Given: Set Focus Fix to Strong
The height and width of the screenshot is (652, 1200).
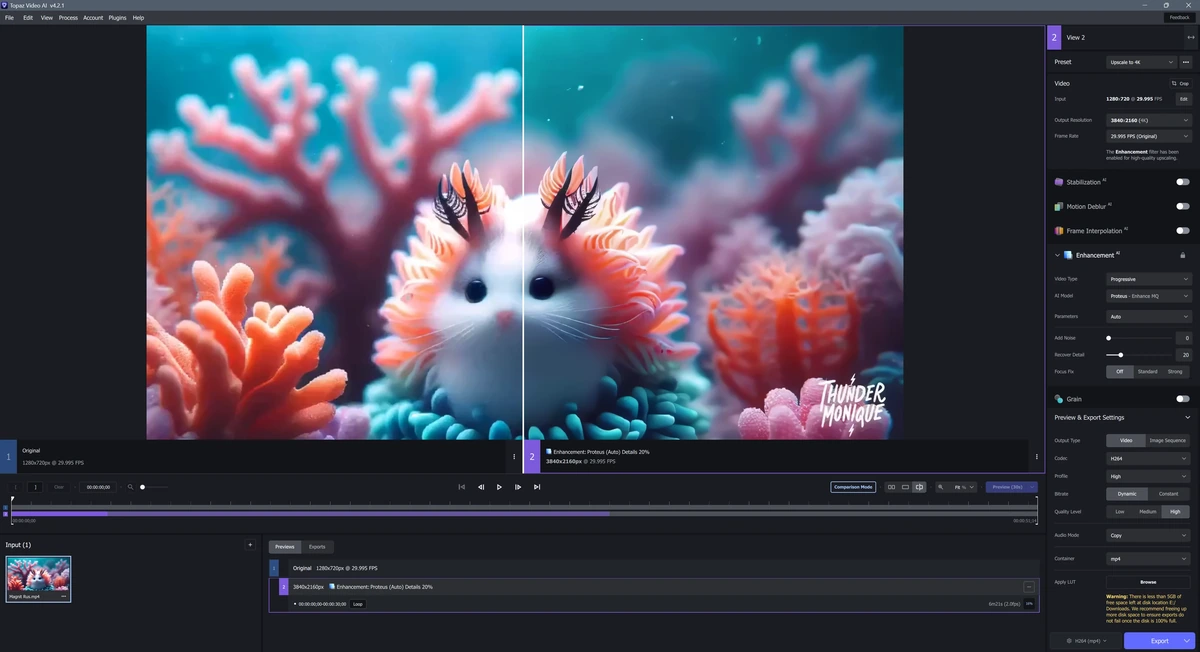Looking at the screenshot, I should pos(1175,372).
